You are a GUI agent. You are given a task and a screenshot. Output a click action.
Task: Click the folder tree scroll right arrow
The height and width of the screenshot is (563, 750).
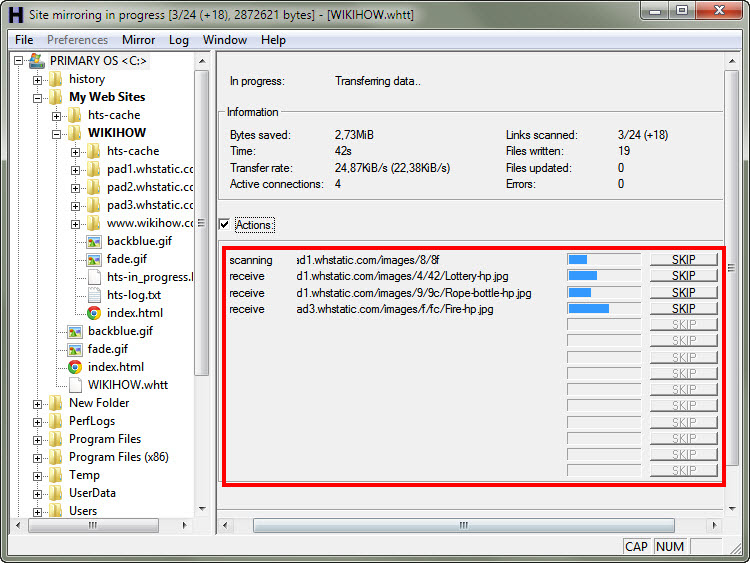click(x=185, y=525)
